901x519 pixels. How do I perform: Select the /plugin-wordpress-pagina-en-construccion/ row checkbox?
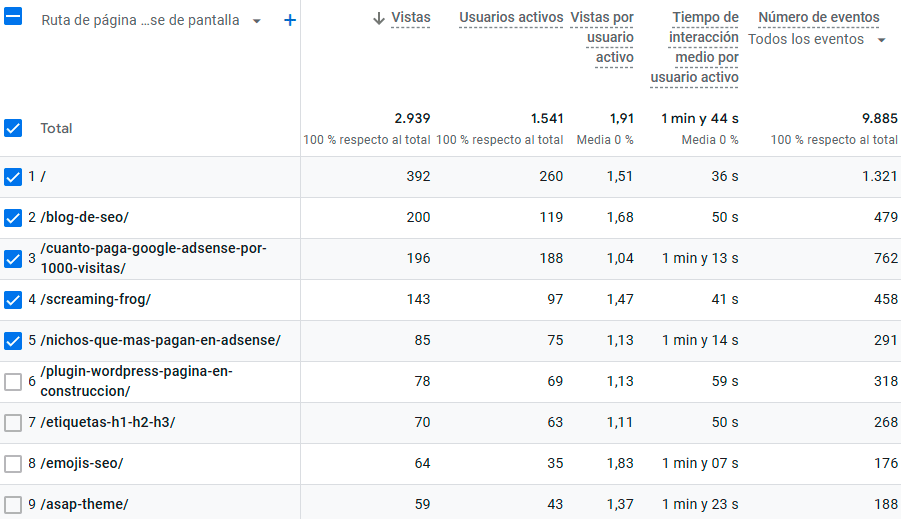point(13,382)
